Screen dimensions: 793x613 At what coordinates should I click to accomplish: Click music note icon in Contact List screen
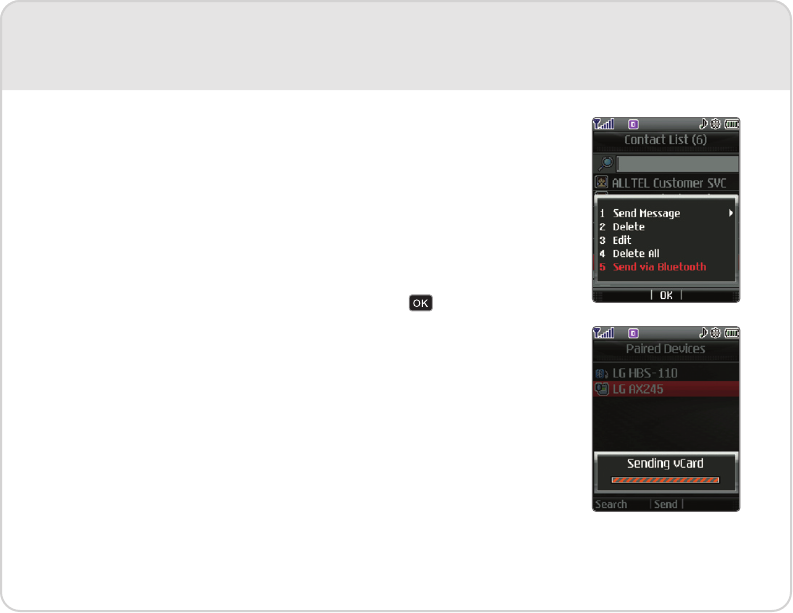(x=703, y=123)
